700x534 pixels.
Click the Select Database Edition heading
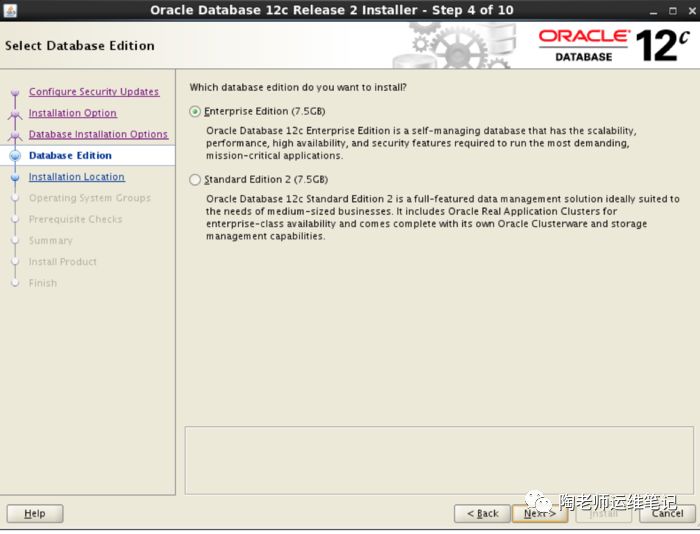point(80,46)
